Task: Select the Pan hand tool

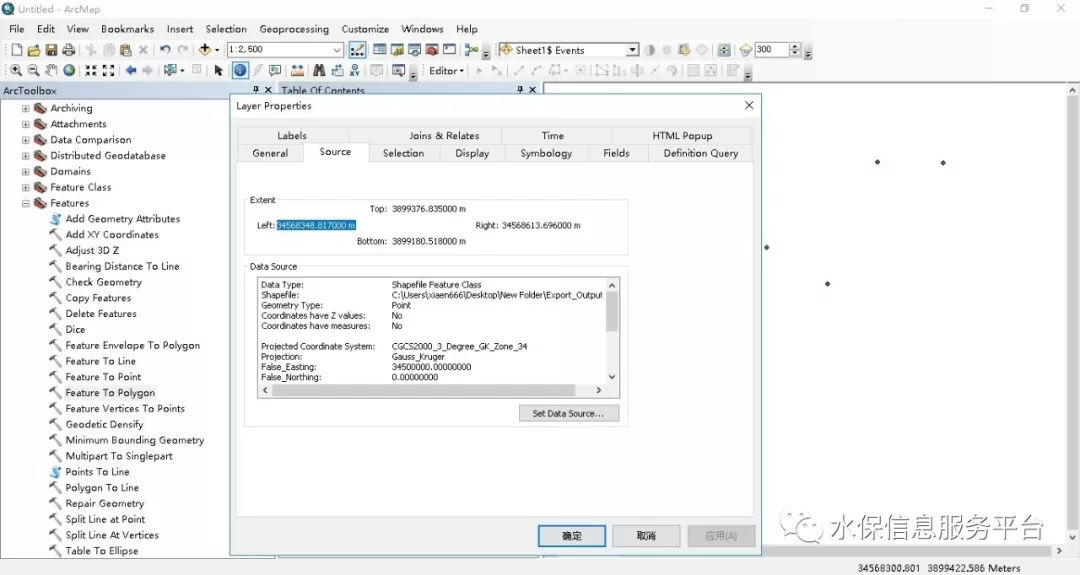Action: [x=51, y=70]
